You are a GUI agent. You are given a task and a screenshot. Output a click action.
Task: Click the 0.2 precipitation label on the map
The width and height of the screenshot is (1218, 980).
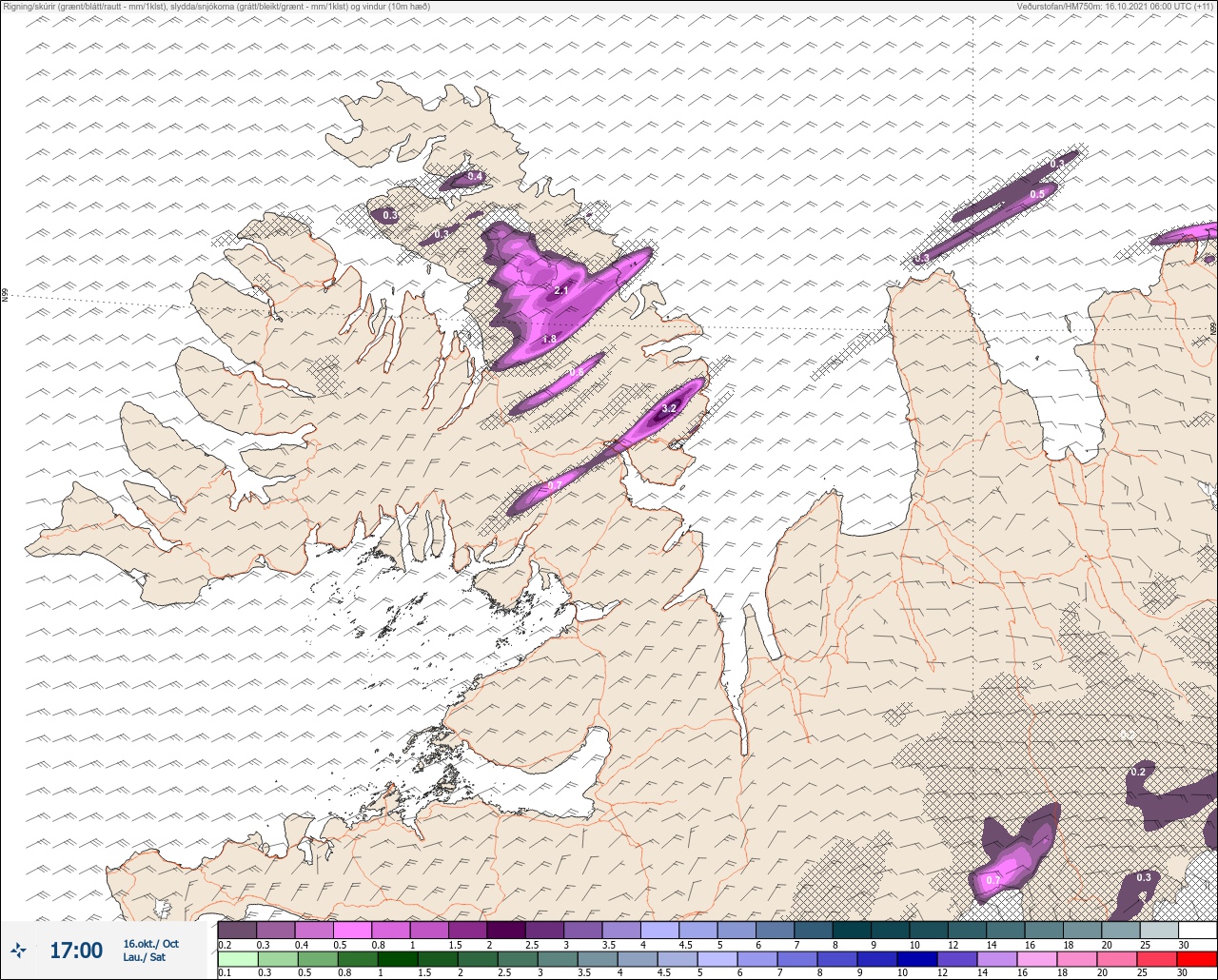[1139, 772]
